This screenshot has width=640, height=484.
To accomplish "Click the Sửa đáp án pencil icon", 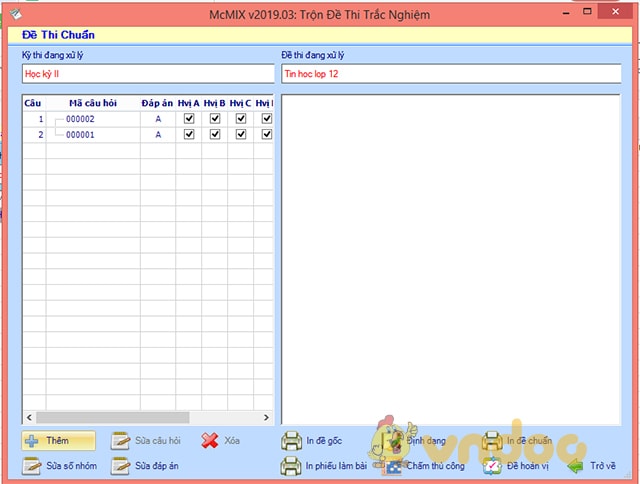I will click(121, 466).
